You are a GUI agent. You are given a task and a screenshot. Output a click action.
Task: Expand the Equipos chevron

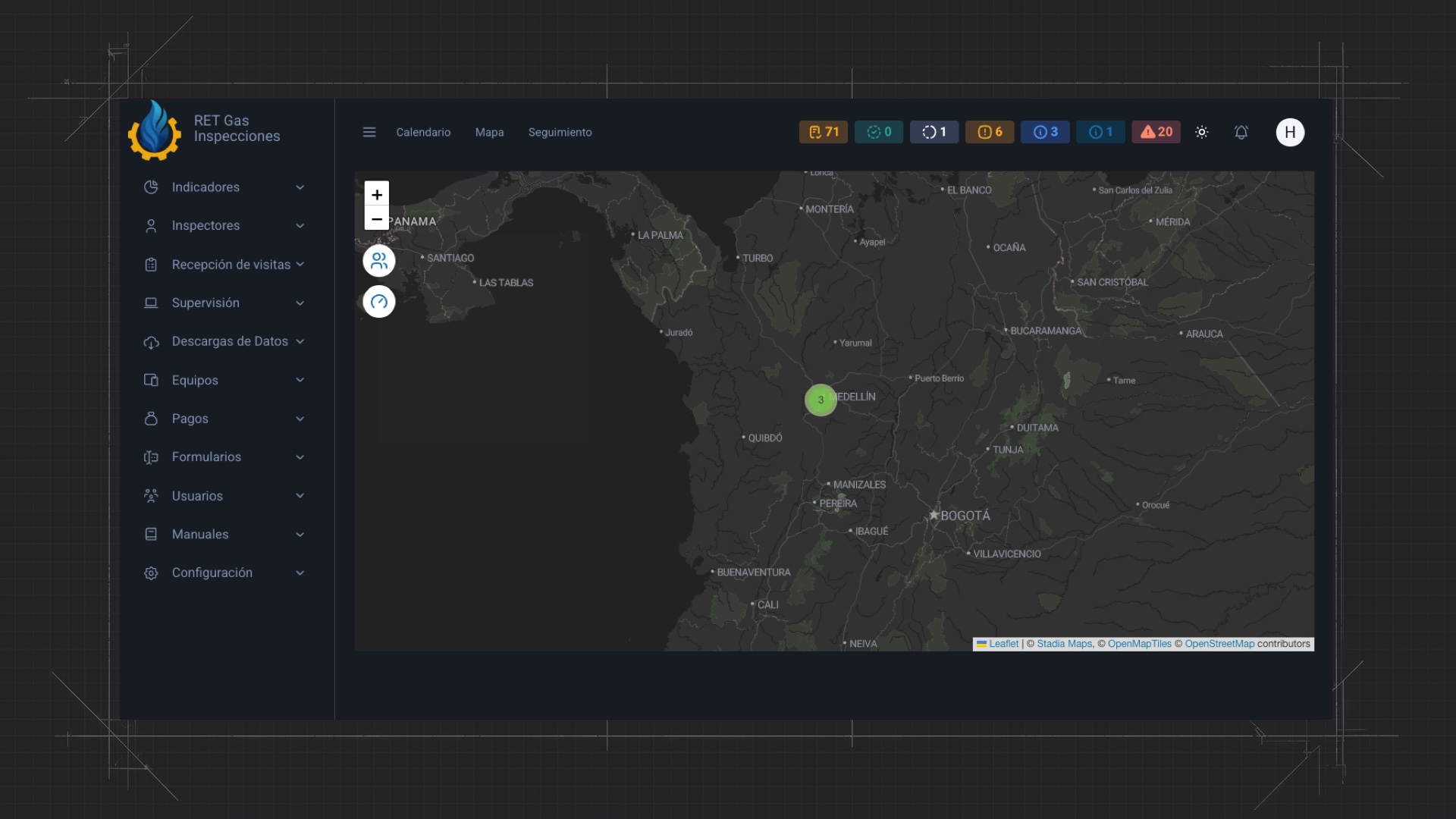pyautogui.click(x=300, y=380)
